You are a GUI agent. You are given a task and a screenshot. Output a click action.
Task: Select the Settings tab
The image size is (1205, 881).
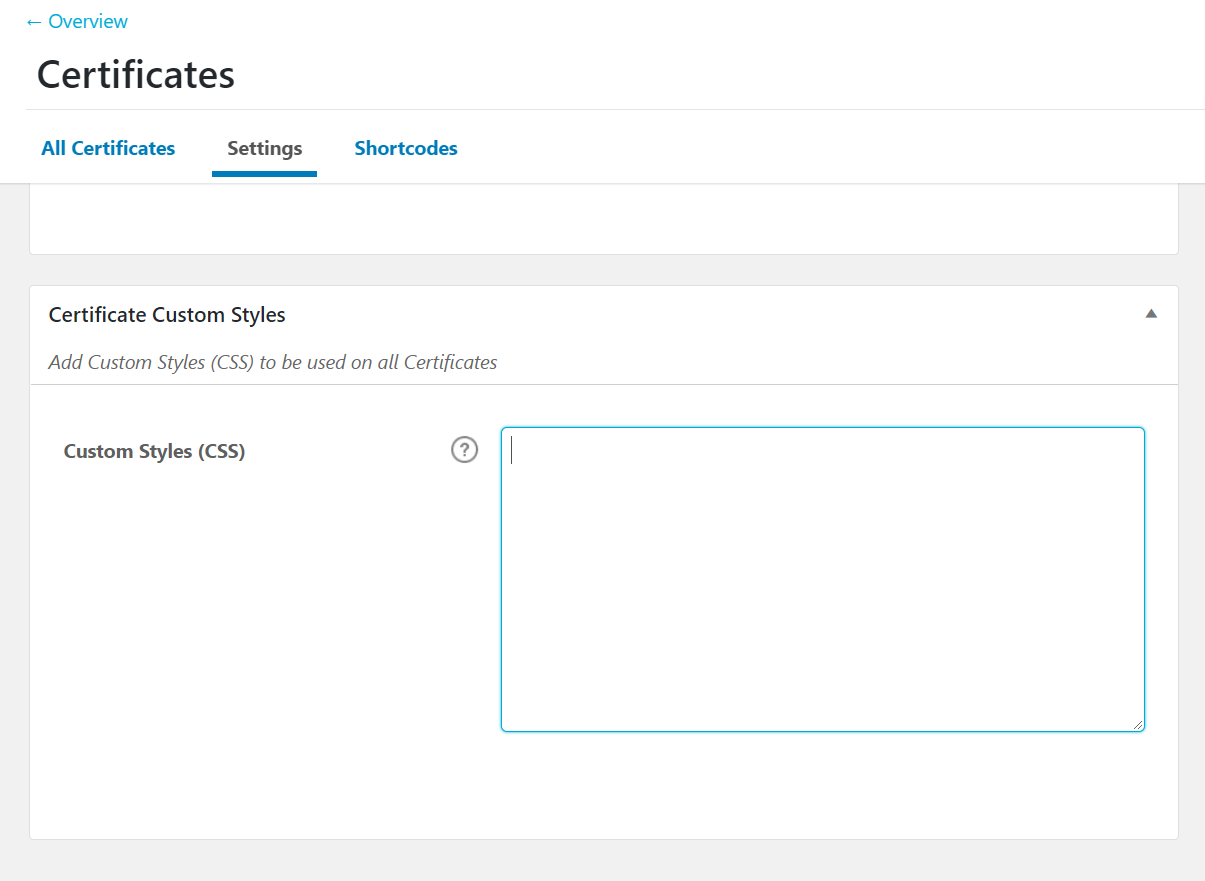click(264, 148)
